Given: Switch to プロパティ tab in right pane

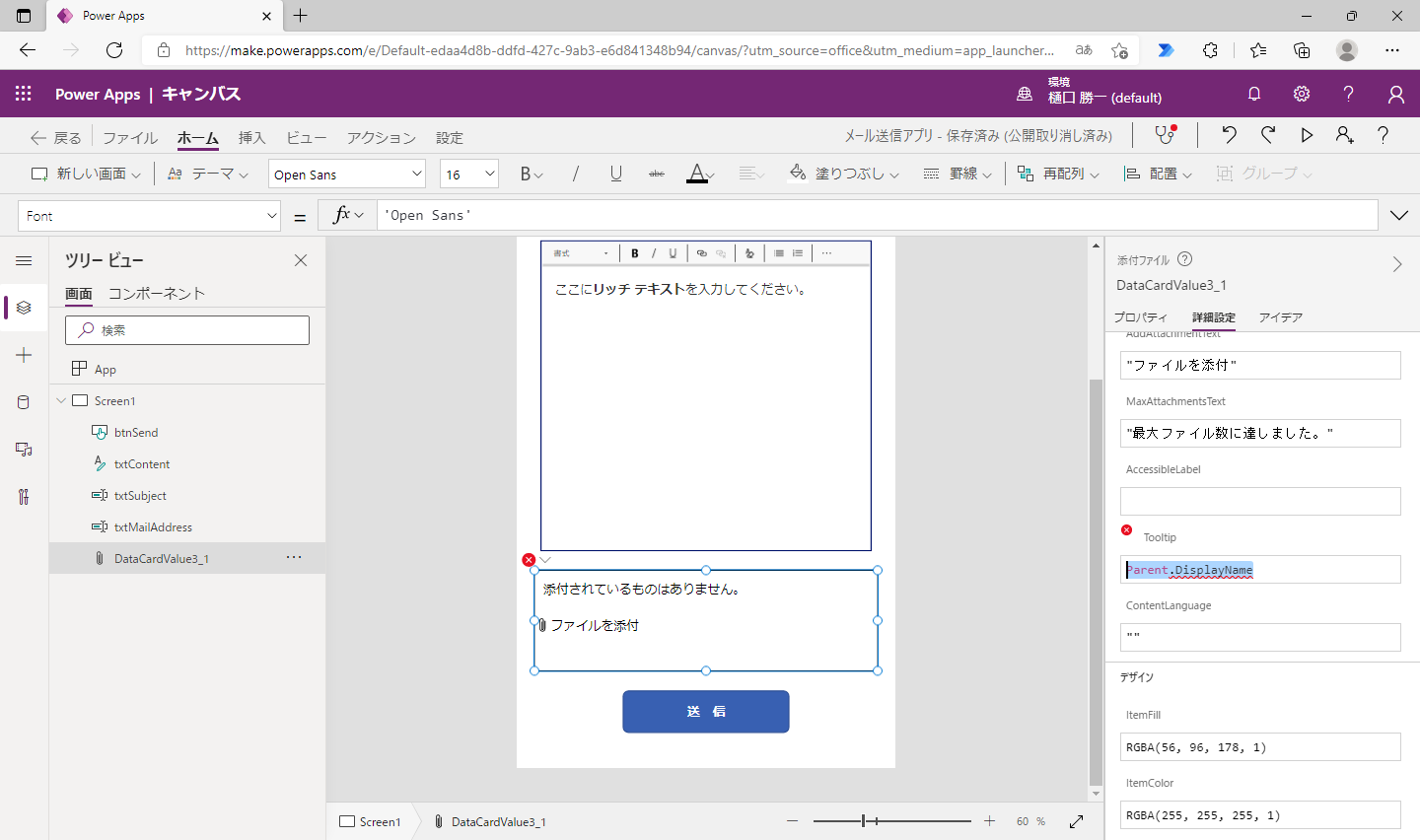Looking at the screenshot, I should point(1141,316).
